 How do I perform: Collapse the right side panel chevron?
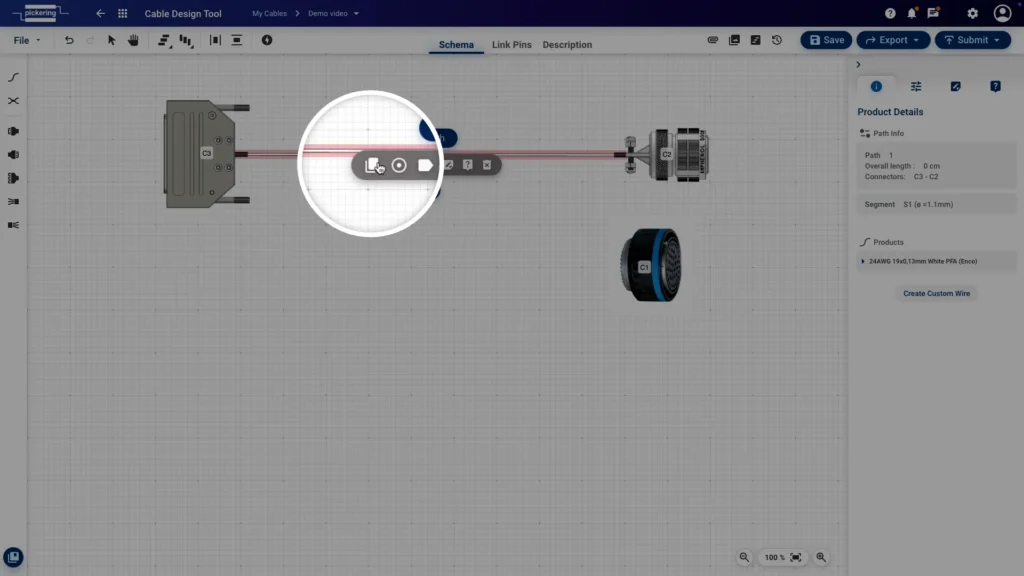(858, 65)
